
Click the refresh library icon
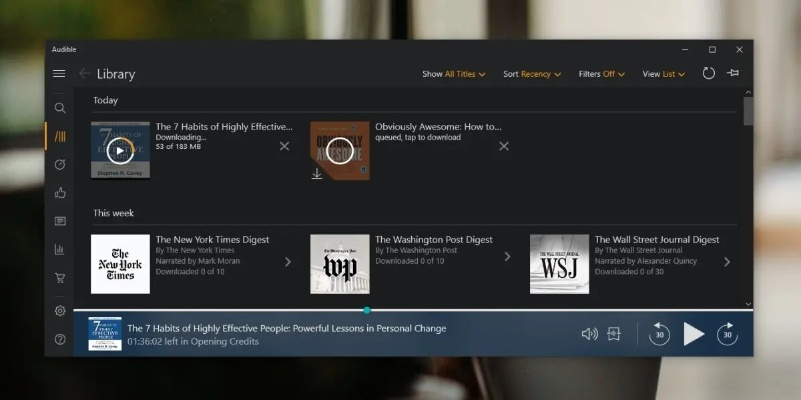pos(709,74)
